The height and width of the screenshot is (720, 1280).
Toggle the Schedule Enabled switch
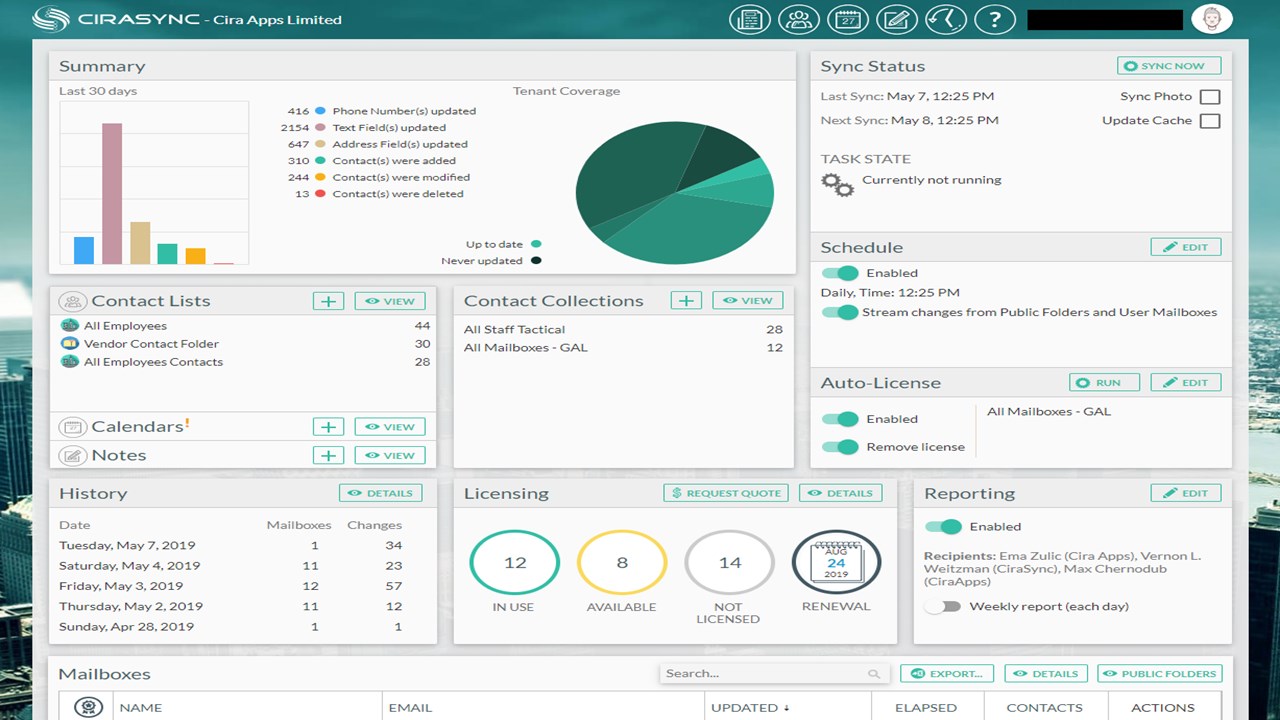pos(840,273)
